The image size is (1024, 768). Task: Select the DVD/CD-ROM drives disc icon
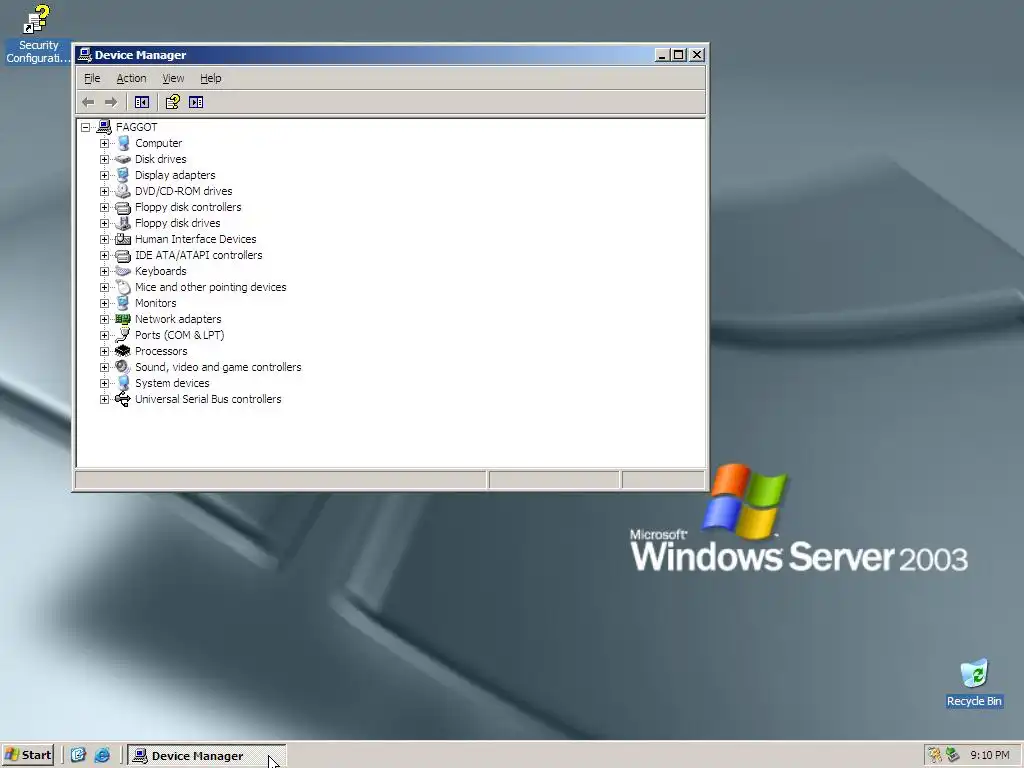123,191
